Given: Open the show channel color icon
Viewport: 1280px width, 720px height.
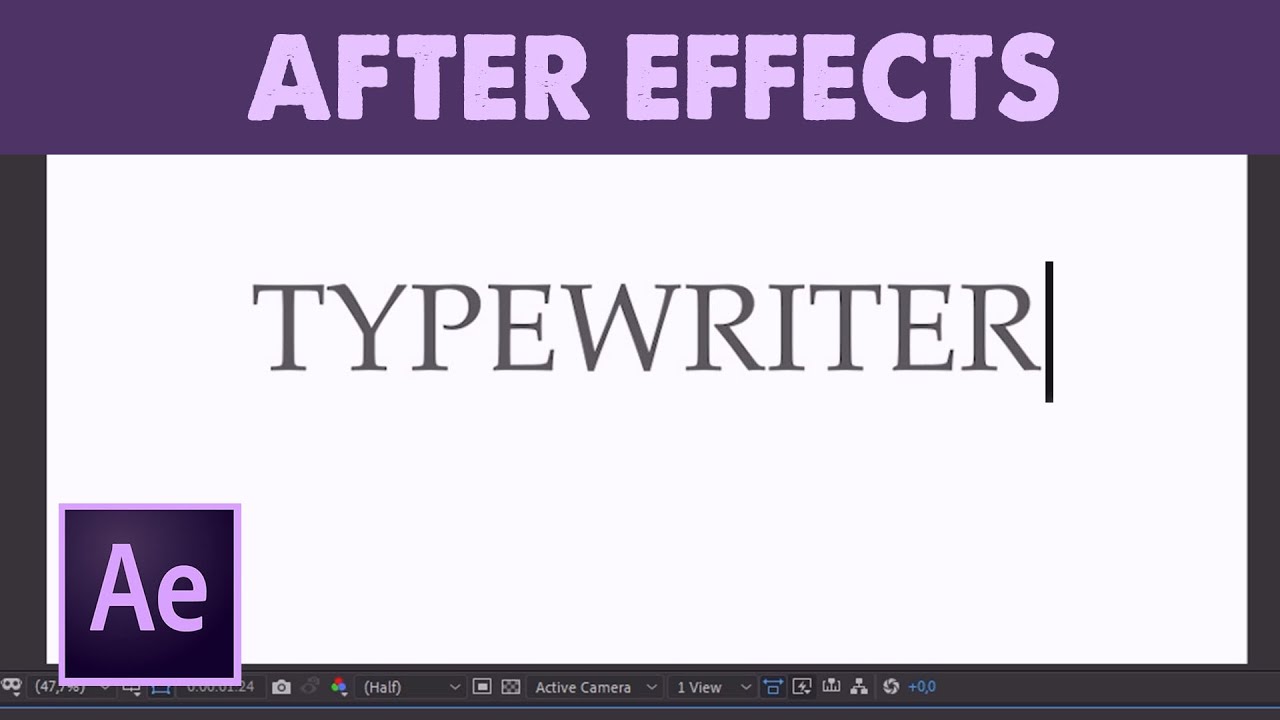Looking at the screenshot, I should (x=339, y=688).
